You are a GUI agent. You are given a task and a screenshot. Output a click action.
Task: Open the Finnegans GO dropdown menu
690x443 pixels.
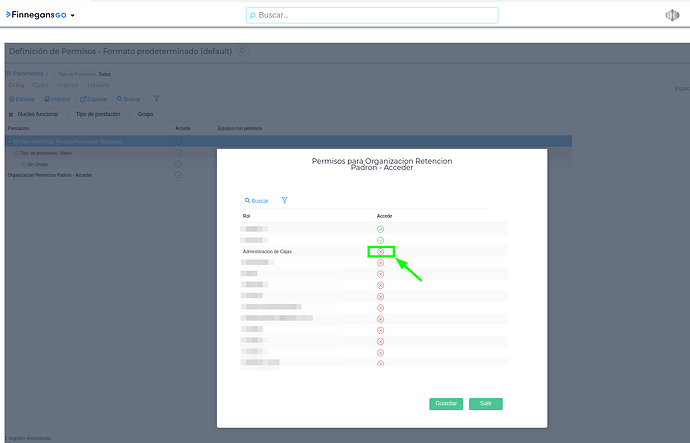click(x=73, y=16)
